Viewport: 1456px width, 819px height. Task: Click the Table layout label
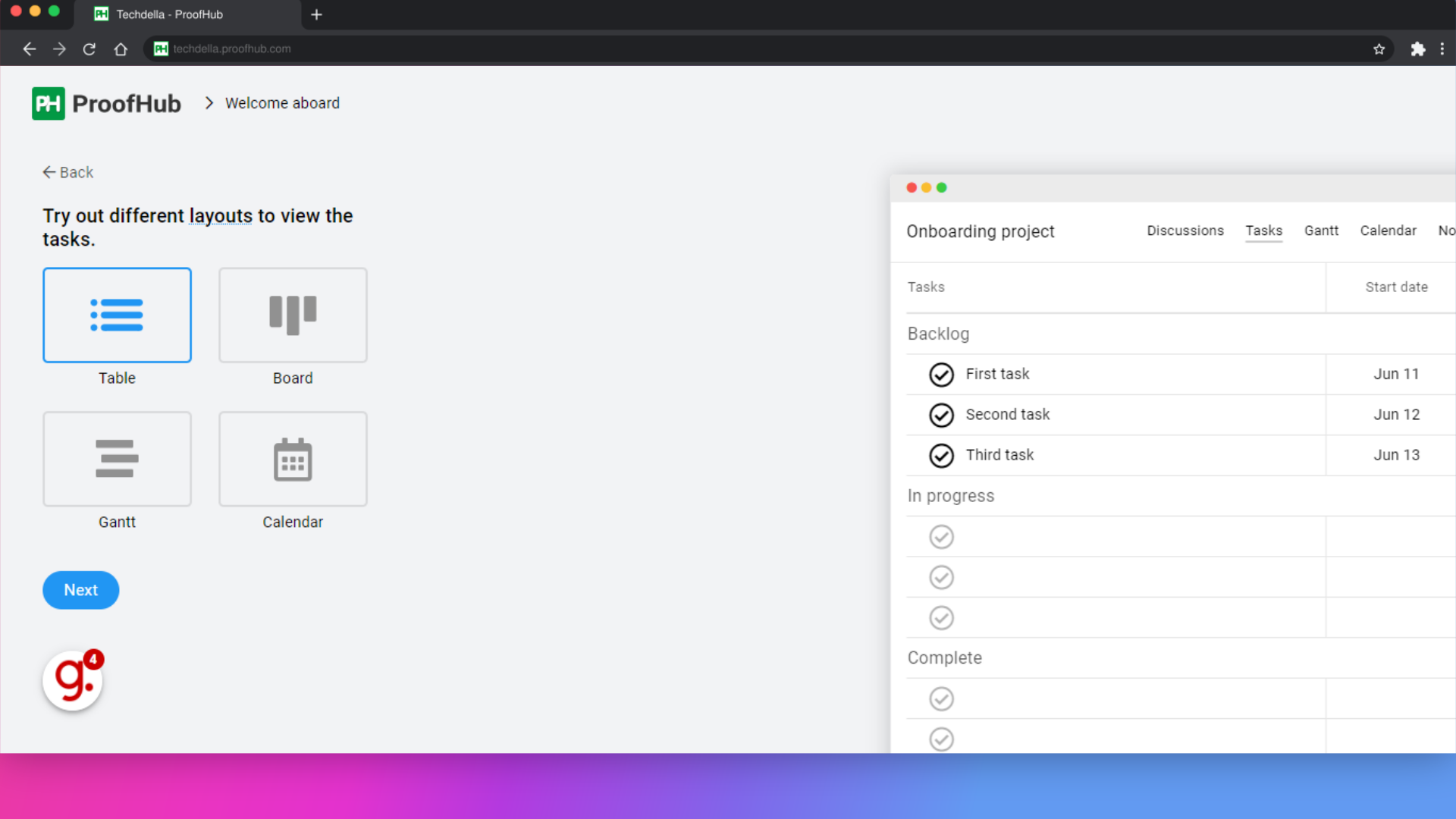(117, 378)
